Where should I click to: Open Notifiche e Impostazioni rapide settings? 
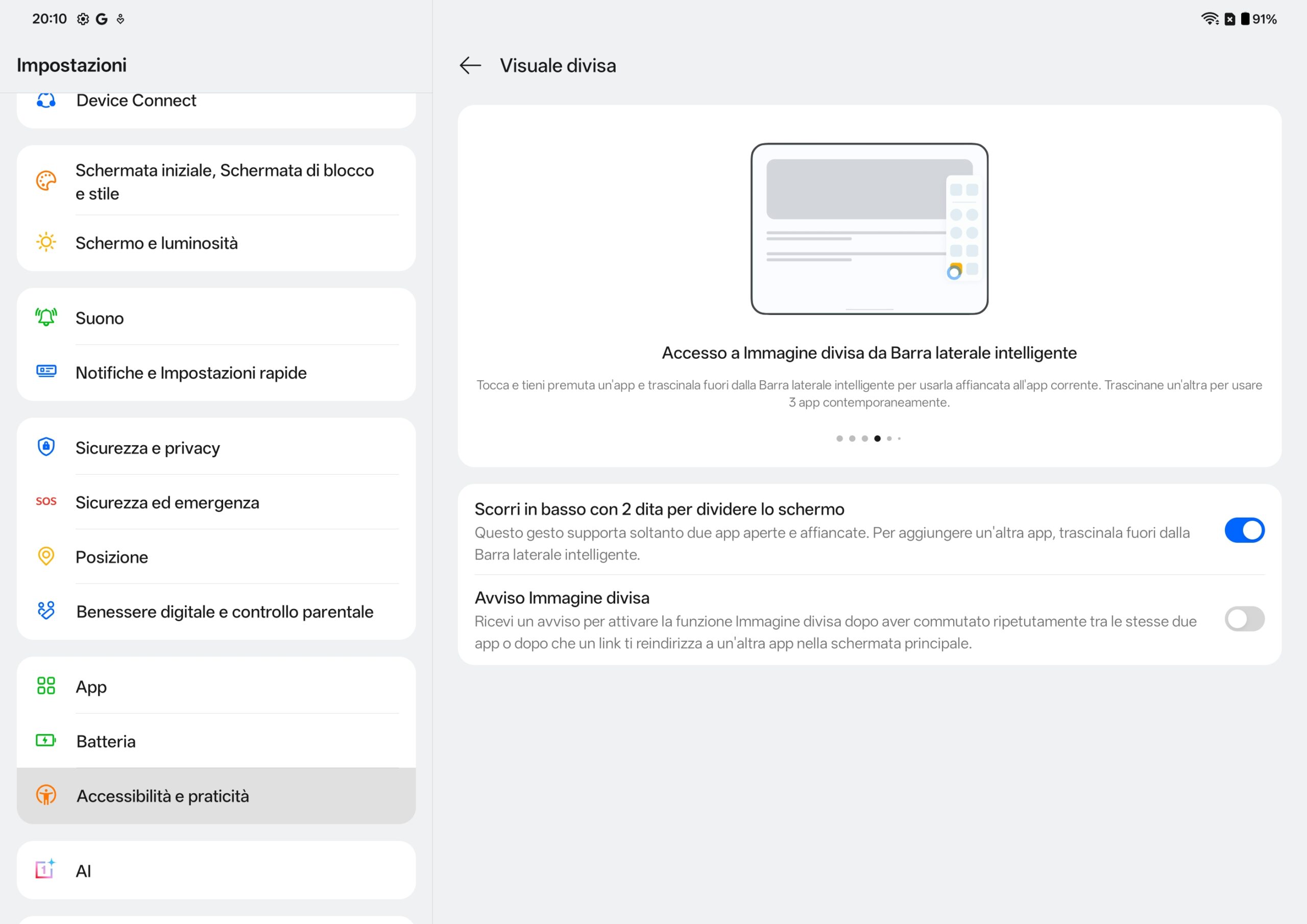[x=191, y=373]
